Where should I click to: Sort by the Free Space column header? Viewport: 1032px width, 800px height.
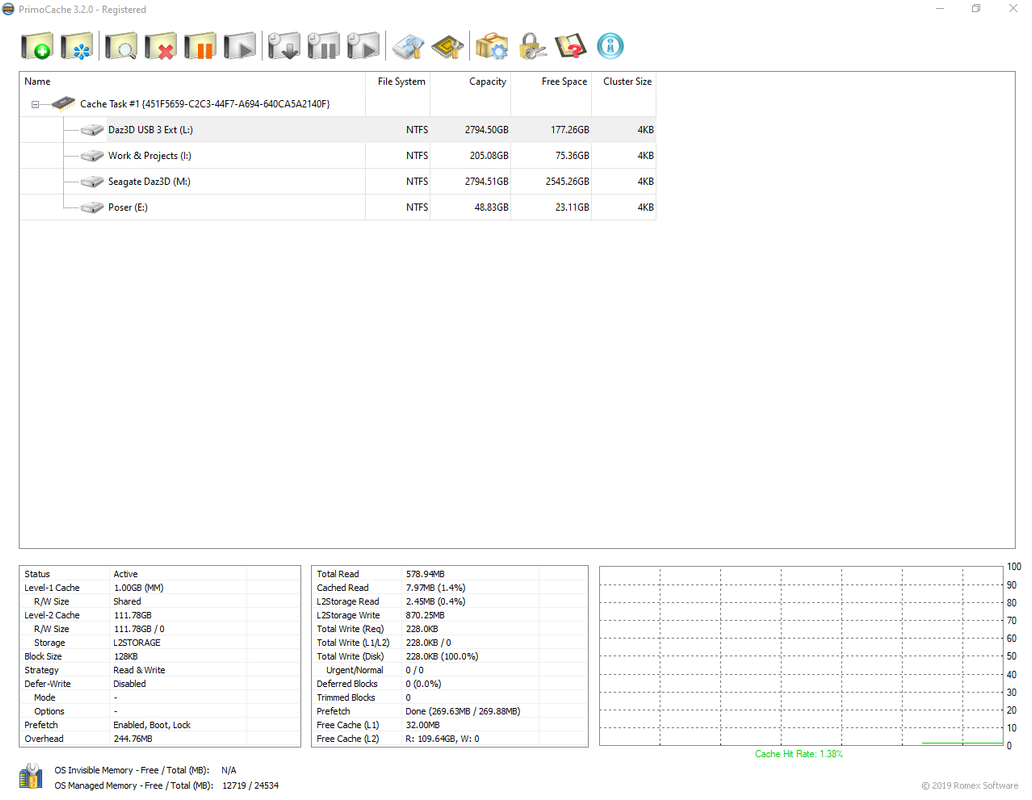tap(551, 82)
